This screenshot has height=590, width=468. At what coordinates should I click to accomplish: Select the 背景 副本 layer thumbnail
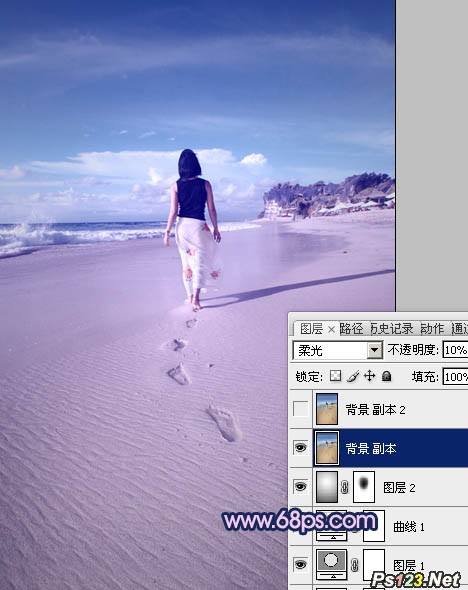pyautogui.click(x=327, y=448)
